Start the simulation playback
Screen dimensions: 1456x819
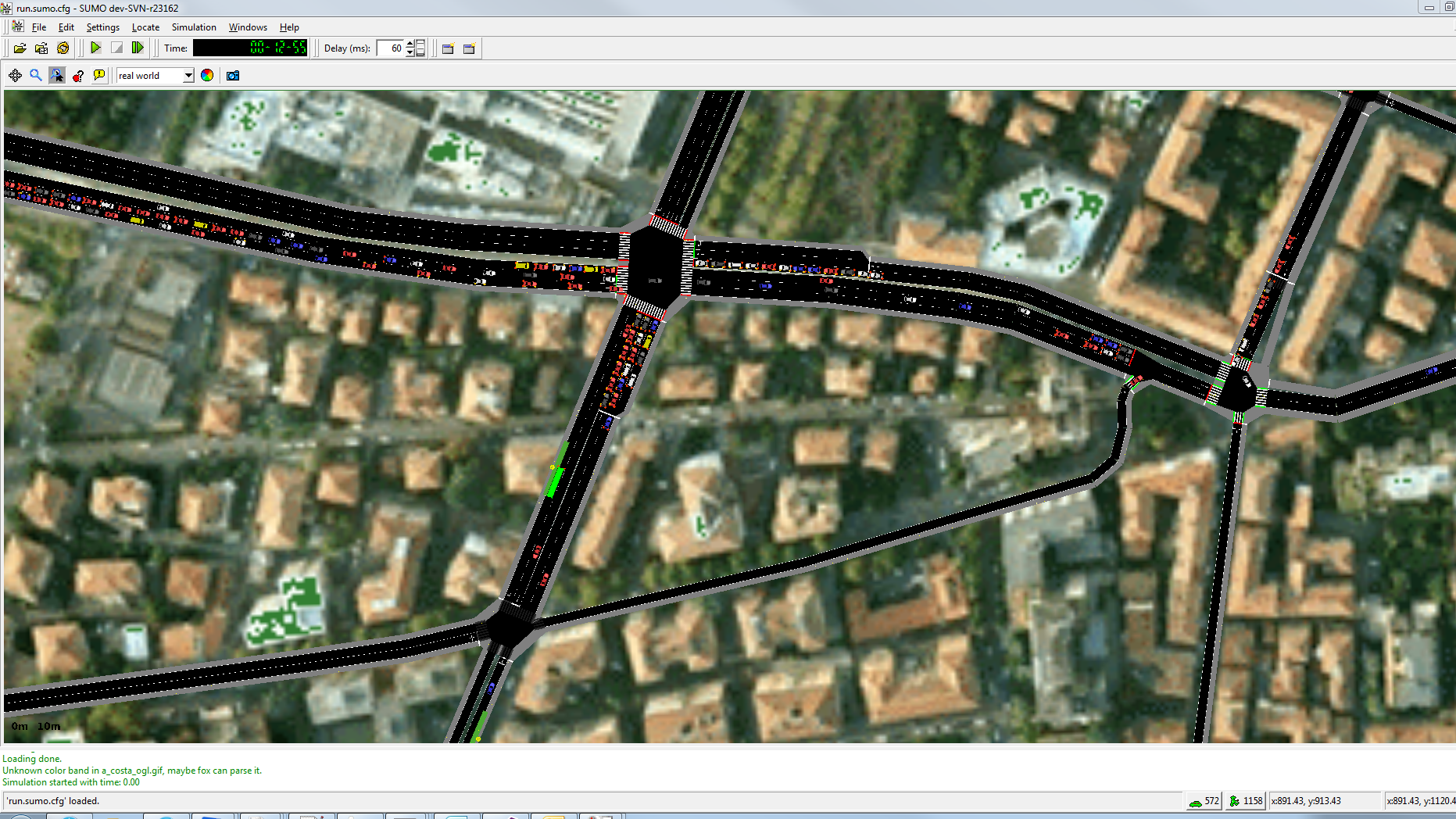coord(95,48)
